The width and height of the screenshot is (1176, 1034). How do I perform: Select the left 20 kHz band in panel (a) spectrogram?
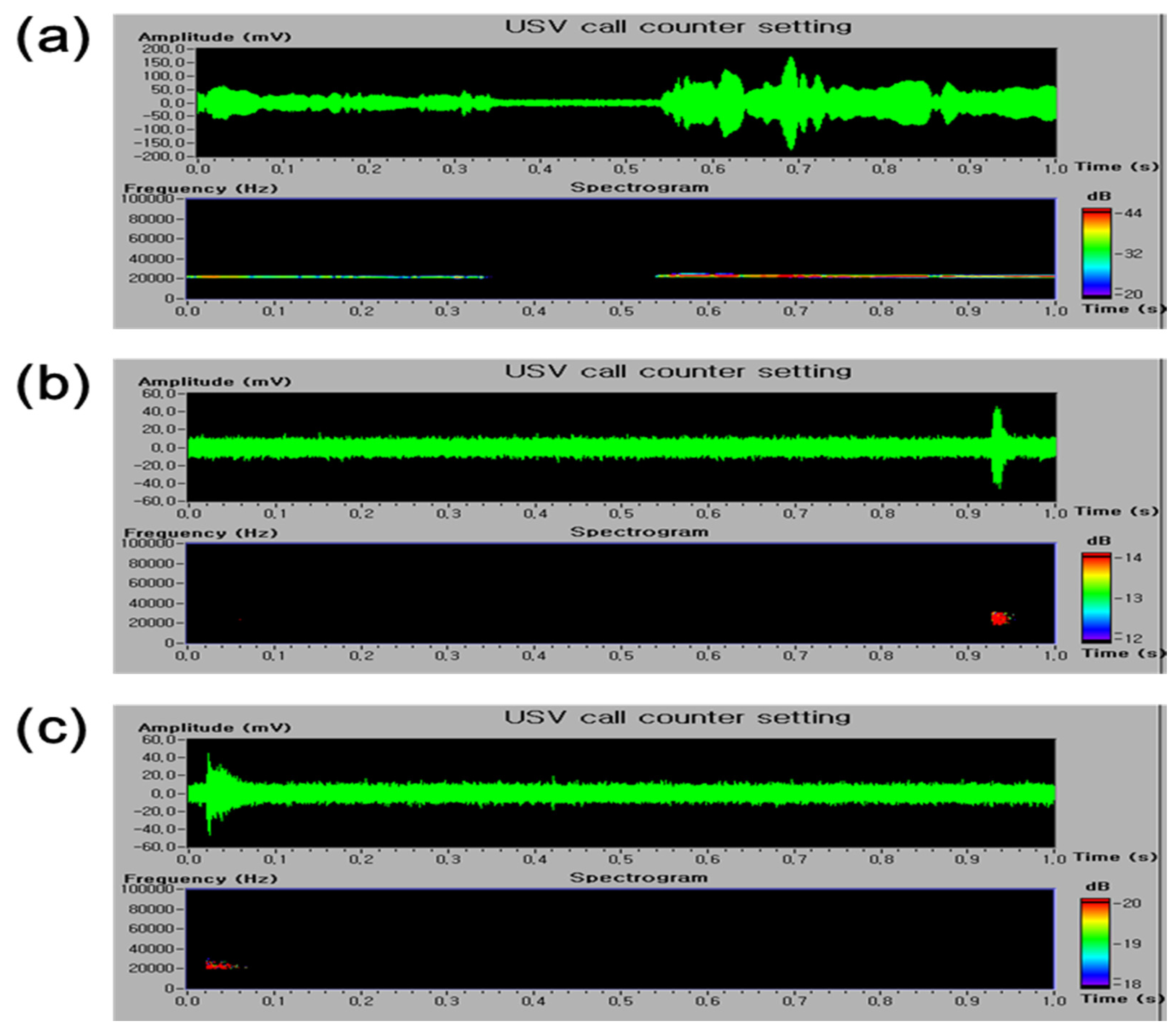coord(338,277)
